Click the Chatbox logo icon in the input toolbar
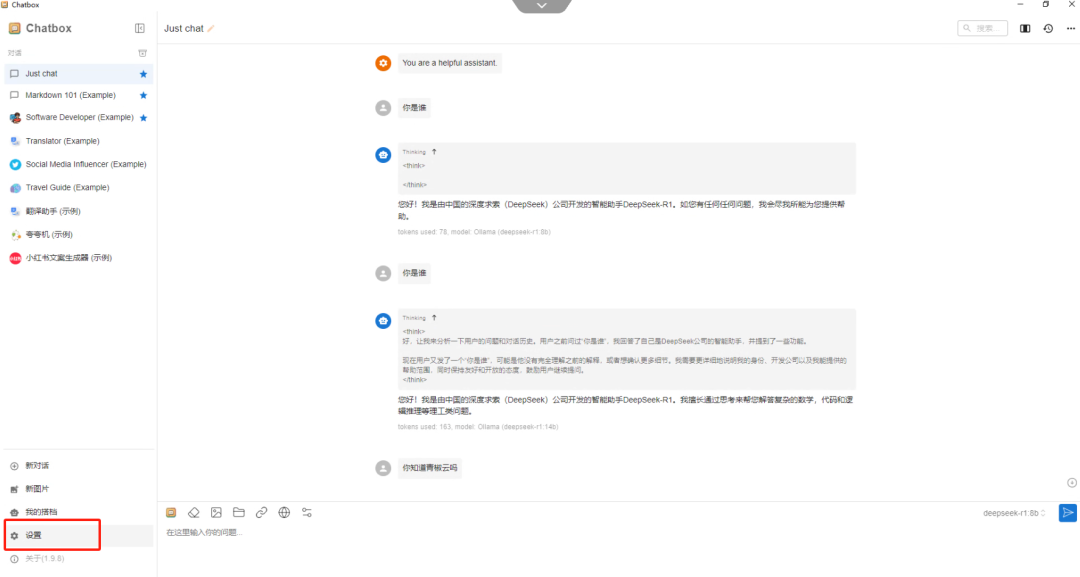Image resolution: width=1080 pixels, height=577 pixels. 171,512
